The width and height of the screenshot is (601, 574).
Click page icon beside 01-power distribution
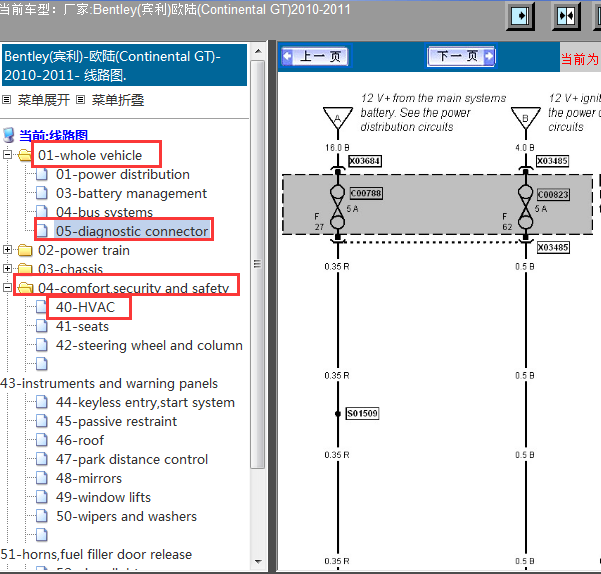click(42, 174)
